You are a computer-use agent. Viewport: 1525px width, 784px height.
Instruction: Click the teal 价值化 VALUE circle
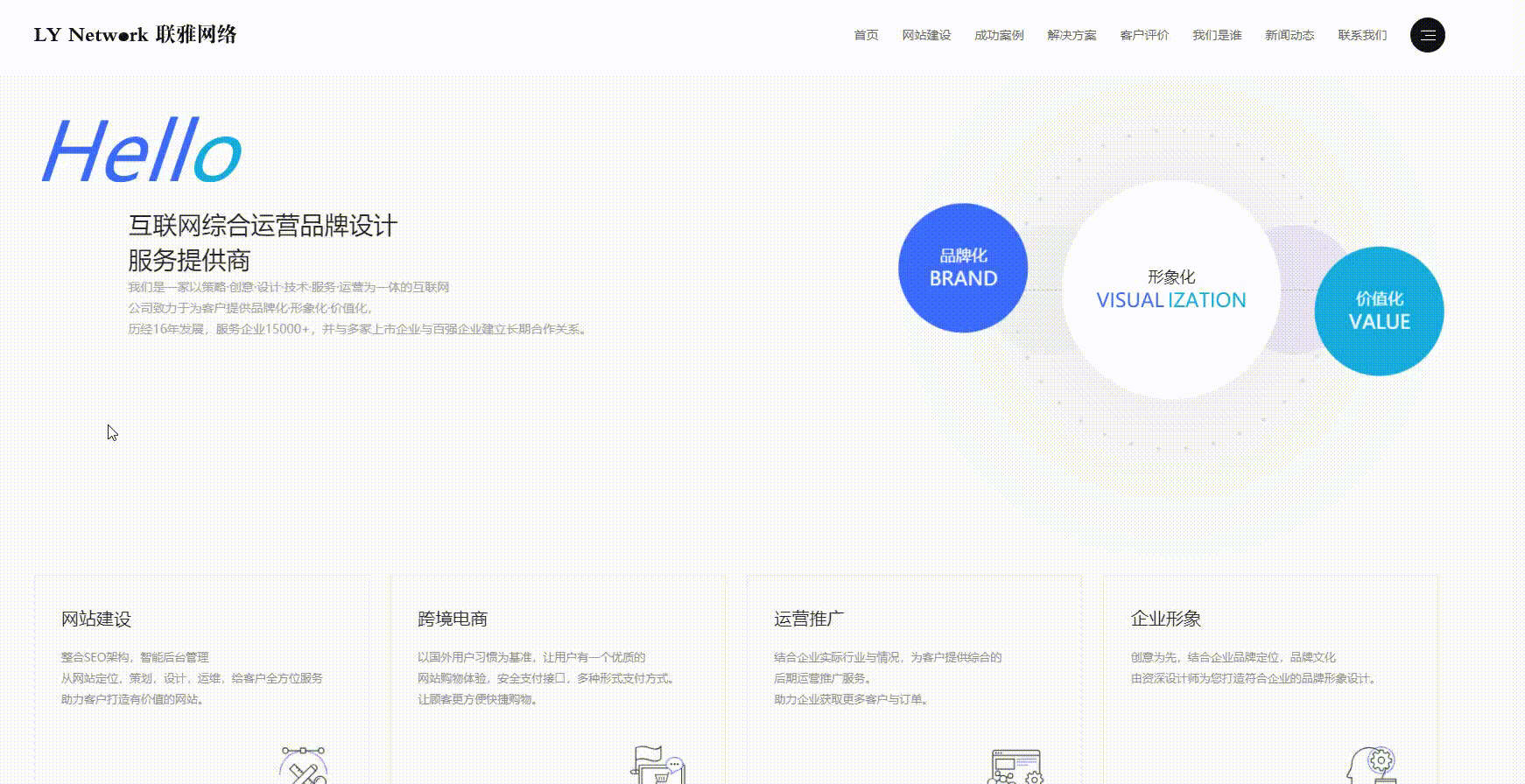(x=1379, y=311)
